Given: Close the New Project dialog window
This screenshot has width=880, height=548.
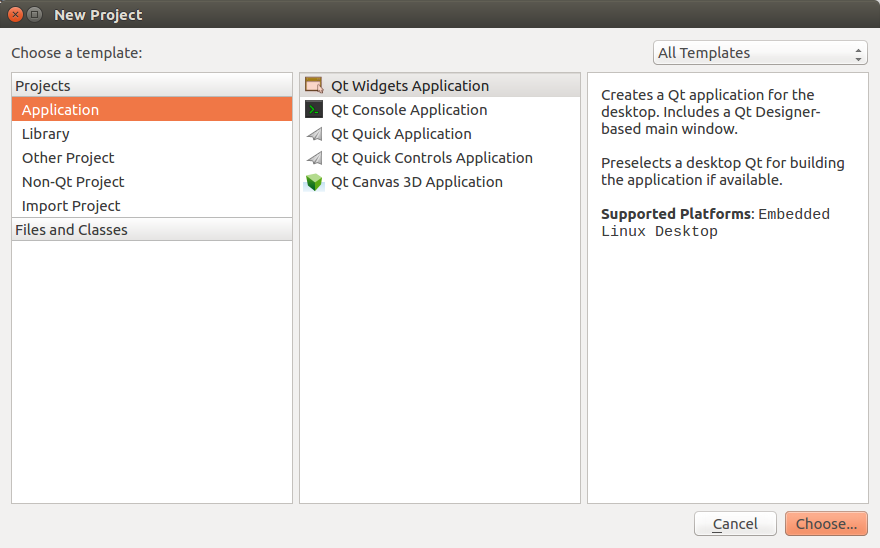Looking at the screenshot, I should [15, 15].
